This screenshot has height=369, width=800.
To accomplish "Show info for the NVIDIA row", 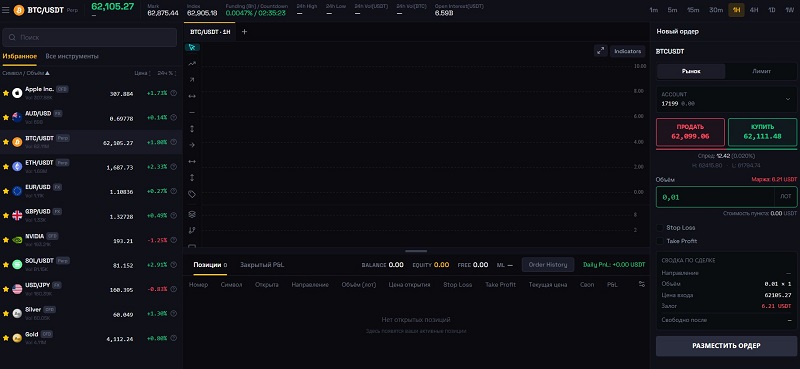I will point(173,240).
